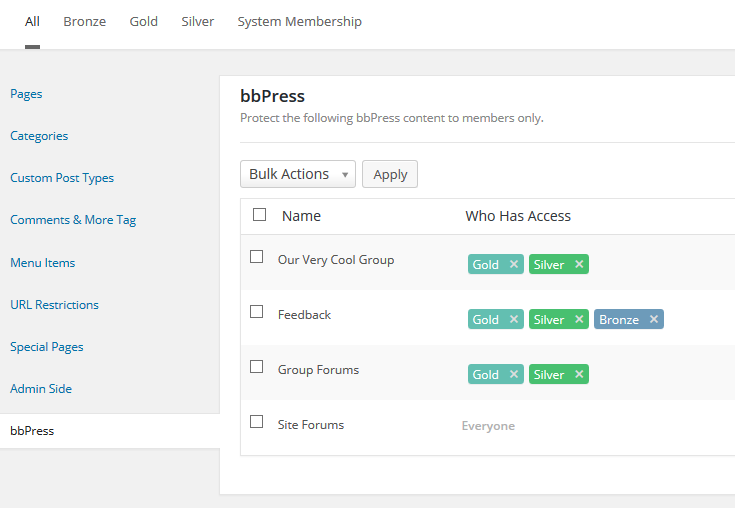735x508 pixels.
Task: Remove Gold tag from Our Very Cool Group
Action: (514, 264)
